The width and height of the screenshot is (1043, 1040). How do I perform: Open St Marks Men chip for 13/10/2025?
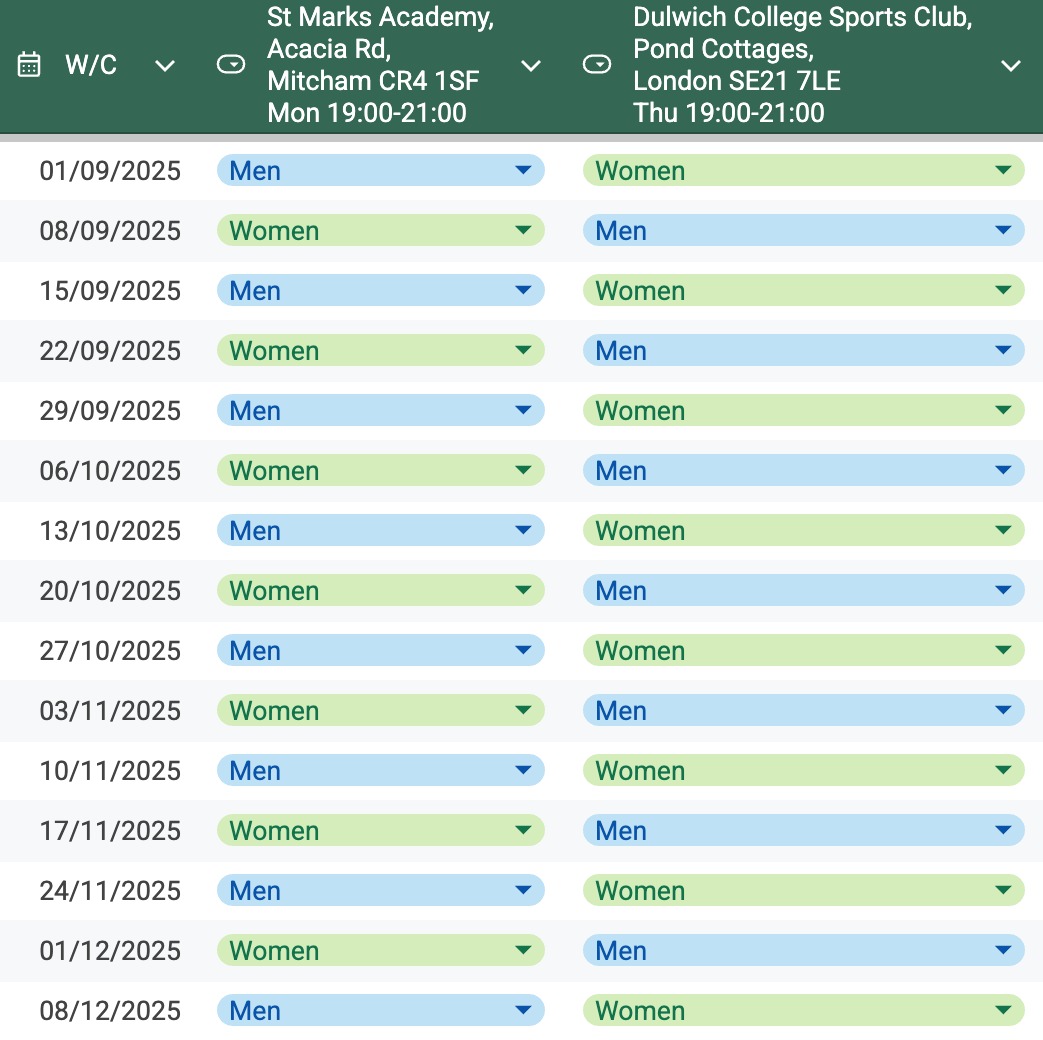[x=380, y=531]
